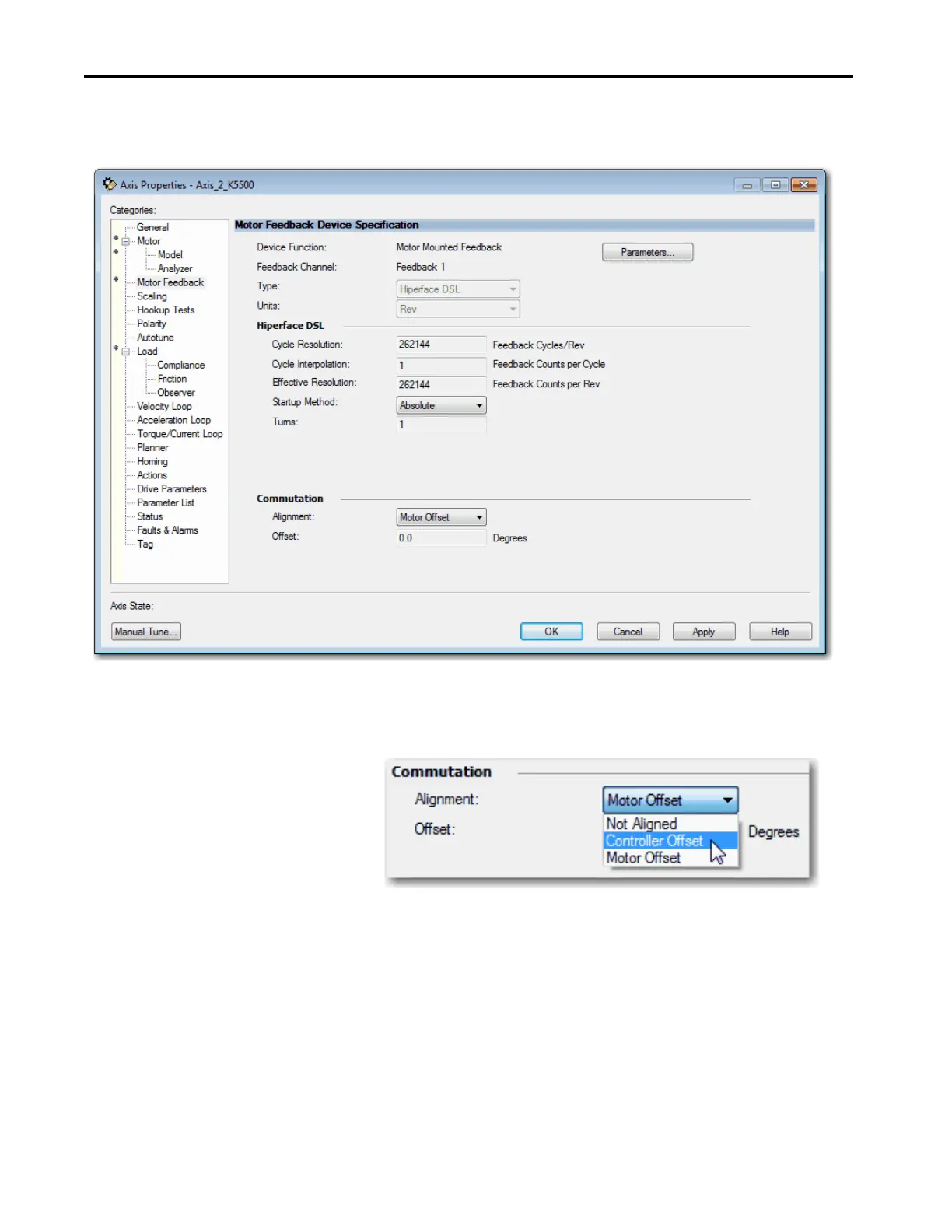This screenshot has height=1232, width=952.
Task: Open the Alignment dropdown in dialog
Action: coord(441,517)
